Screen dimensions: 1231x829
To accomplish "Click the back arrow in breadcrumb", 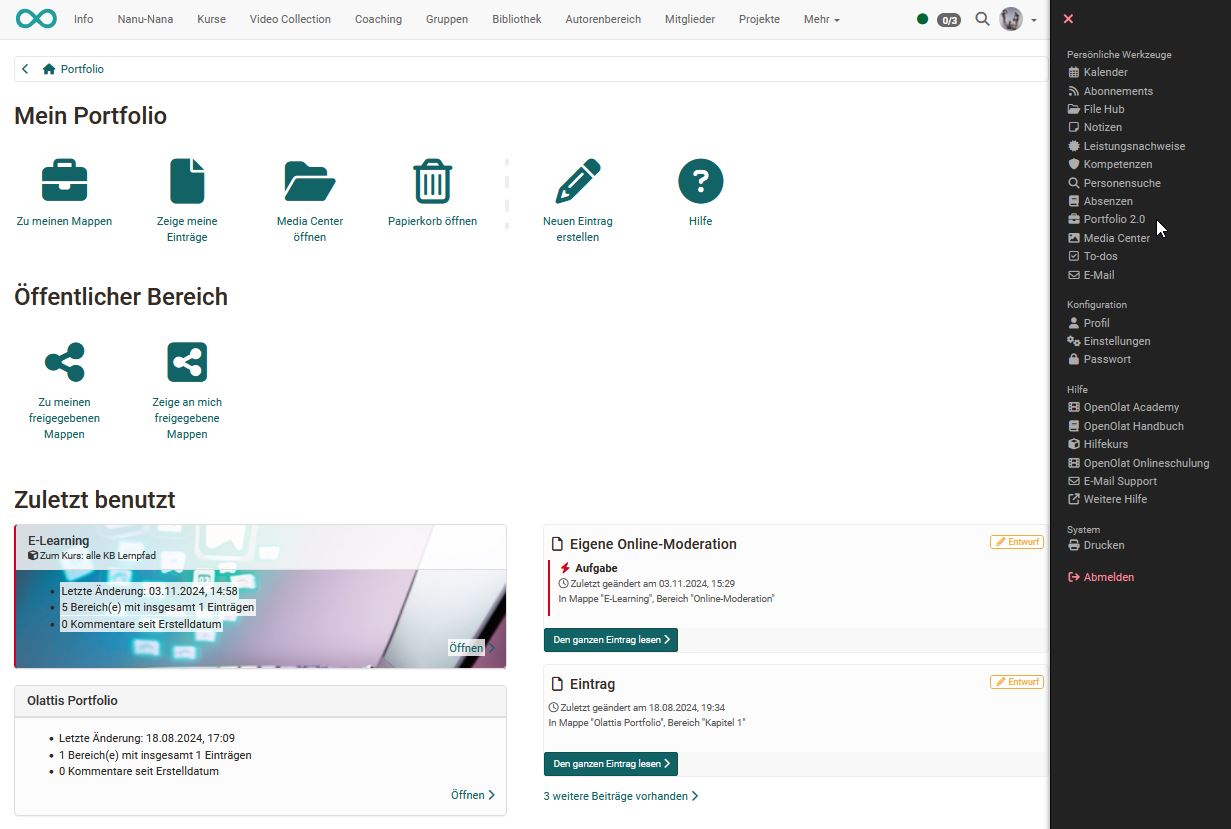I will click(25, 69).
